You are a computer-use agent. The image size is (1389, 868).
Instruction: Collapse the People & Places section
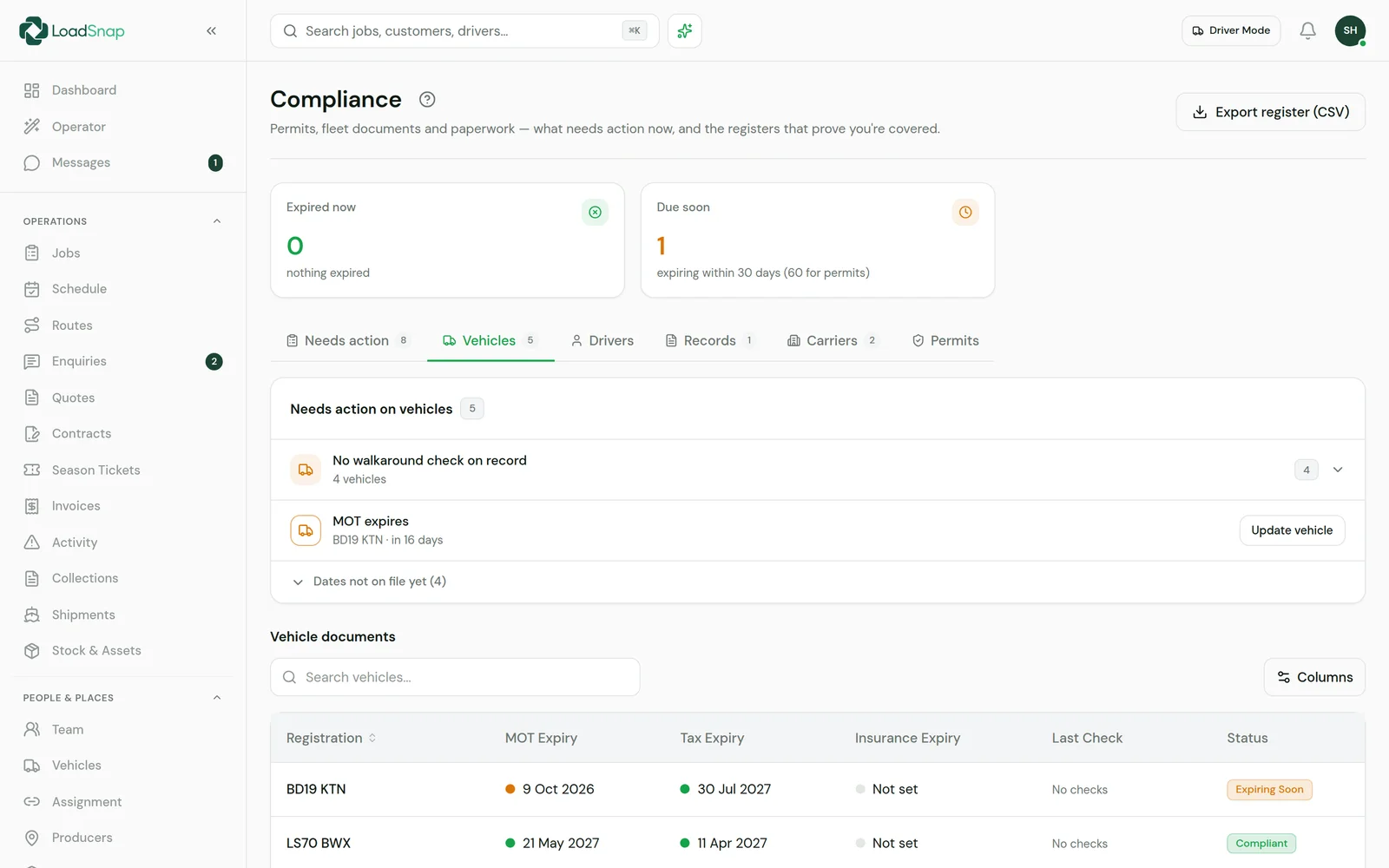(x=217, y=698)
